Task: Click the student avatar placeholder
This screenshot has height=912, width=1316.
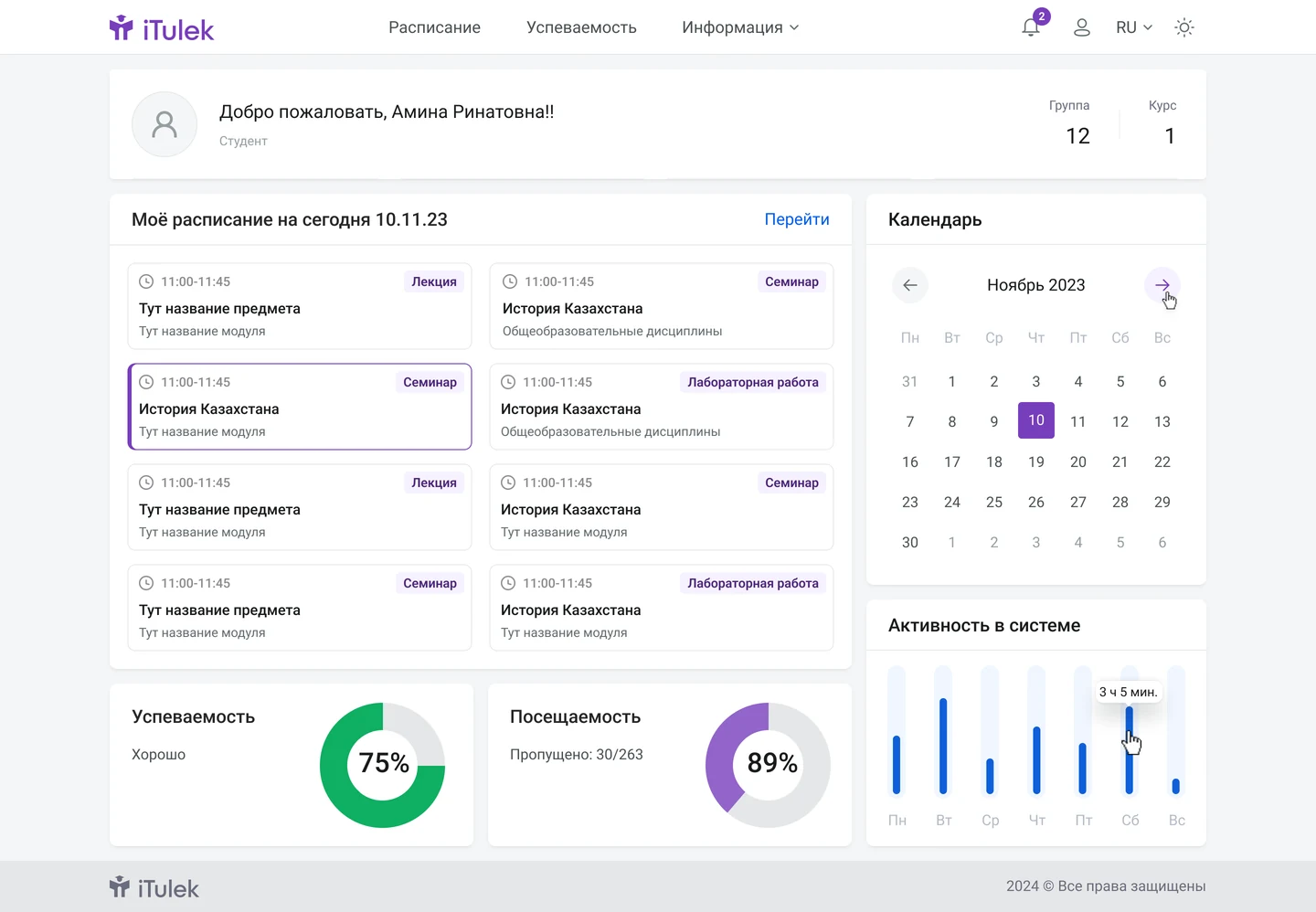Action: [x=164, y=124]
